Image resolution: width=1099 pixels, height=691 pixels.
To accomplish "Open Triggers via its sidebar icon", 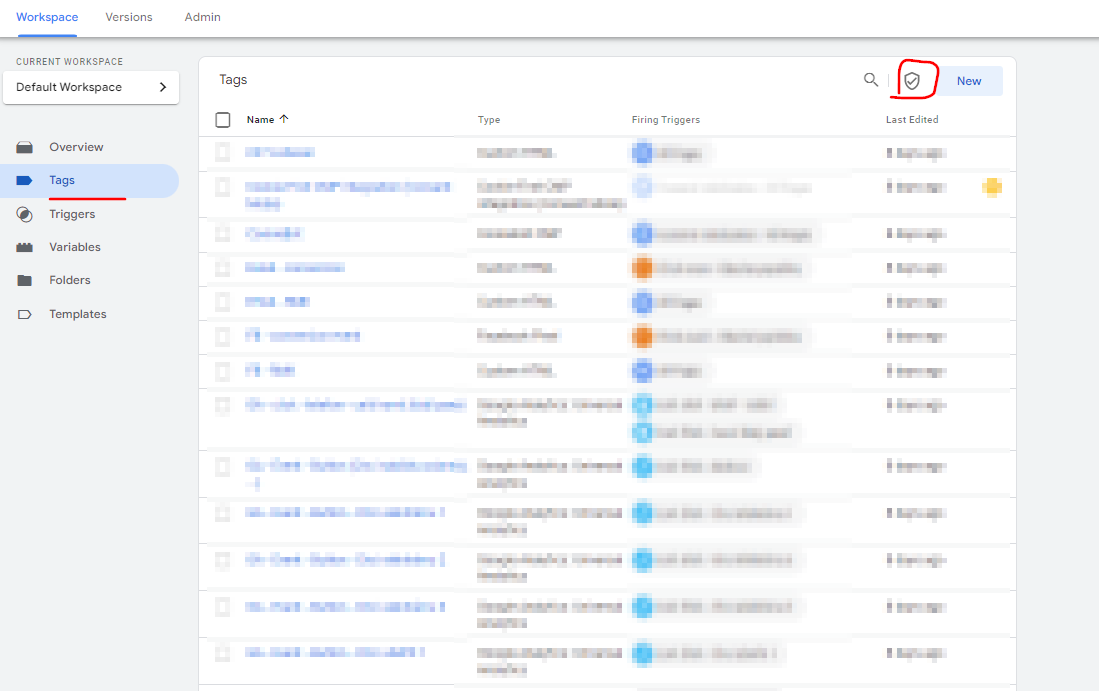I will tap(25, 214).
